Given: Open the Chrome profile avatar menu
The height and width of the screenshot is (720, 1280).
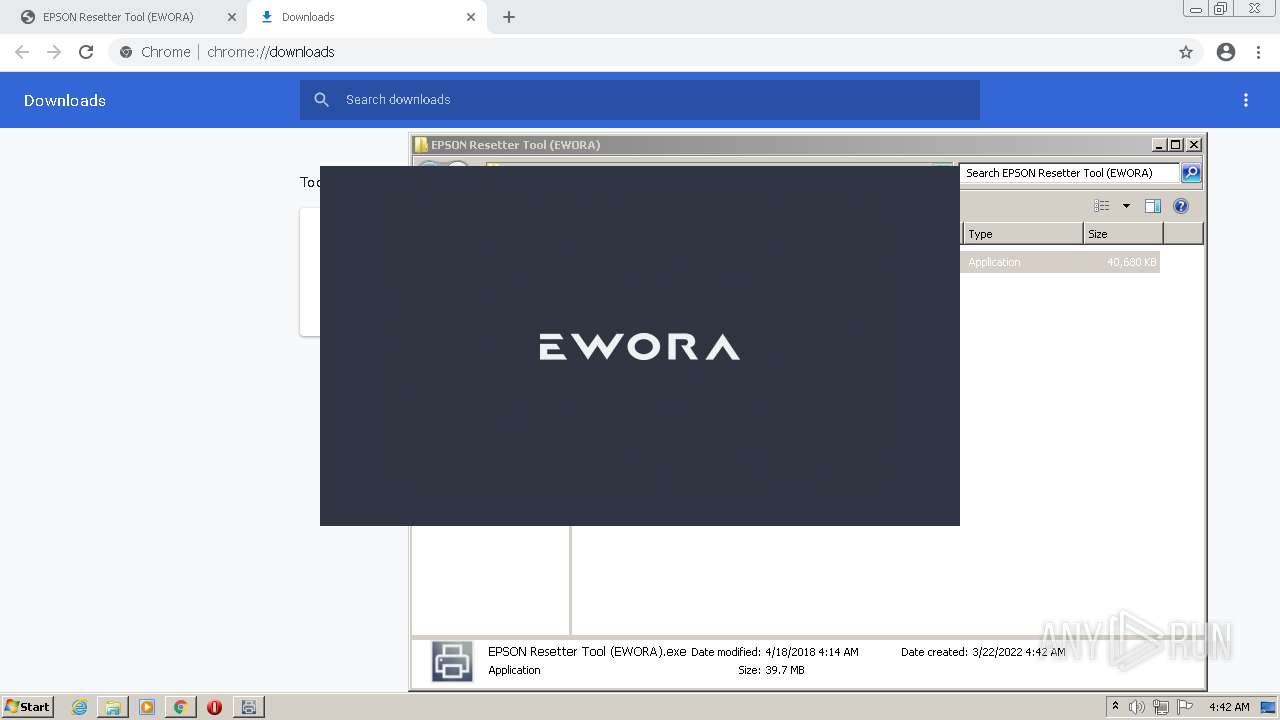Looking at the screenshot, I should [x=1226, y=52].
